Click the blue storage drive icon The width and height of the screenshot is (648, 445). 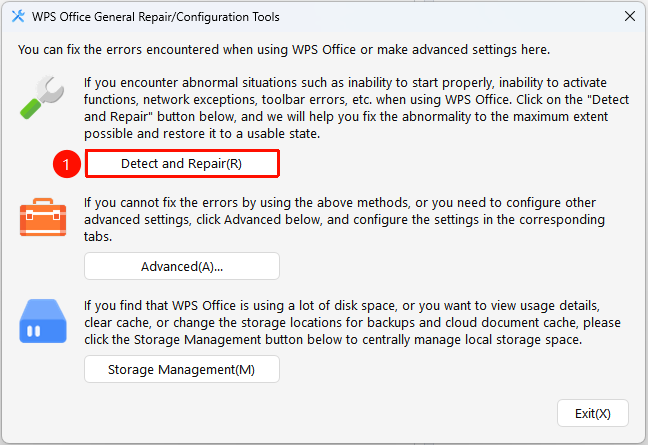(43, 321)
